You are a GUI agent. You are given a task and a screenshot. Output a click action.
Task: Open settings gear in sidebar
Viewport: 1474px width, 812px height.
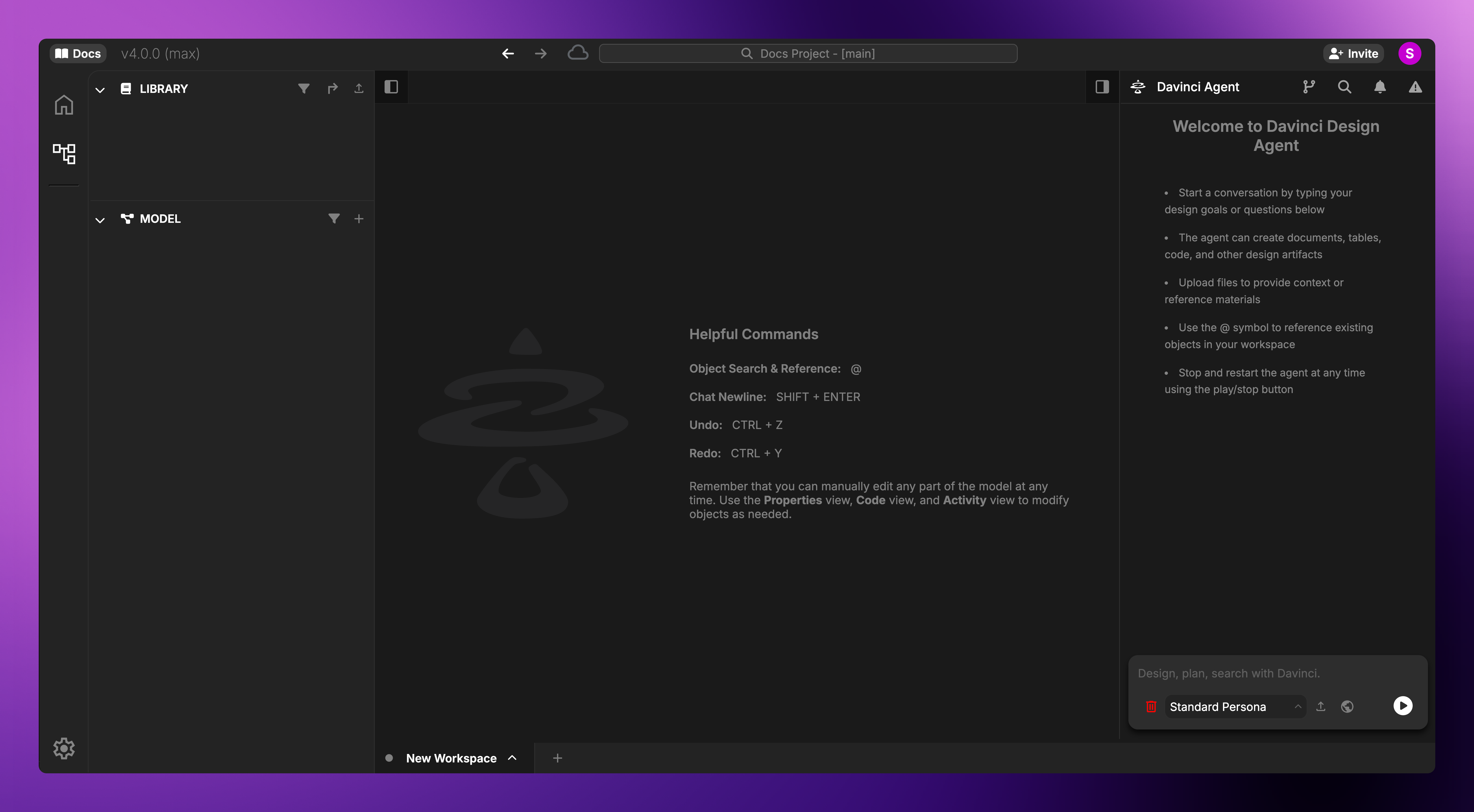coord(64,748)
